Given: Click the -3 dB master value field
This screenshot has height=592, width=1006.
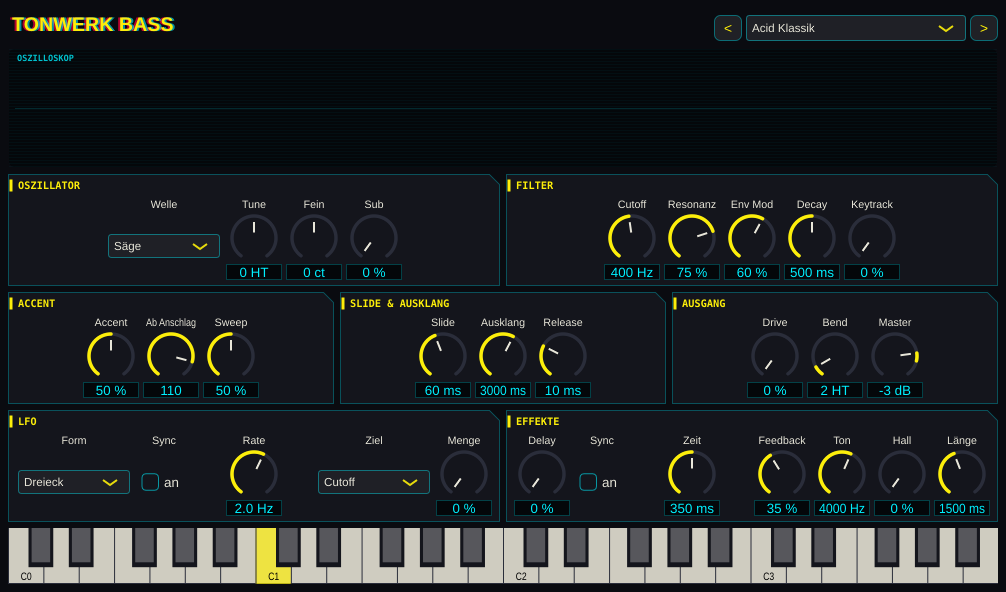Looking at the screenshot, I should coord(895,391).
